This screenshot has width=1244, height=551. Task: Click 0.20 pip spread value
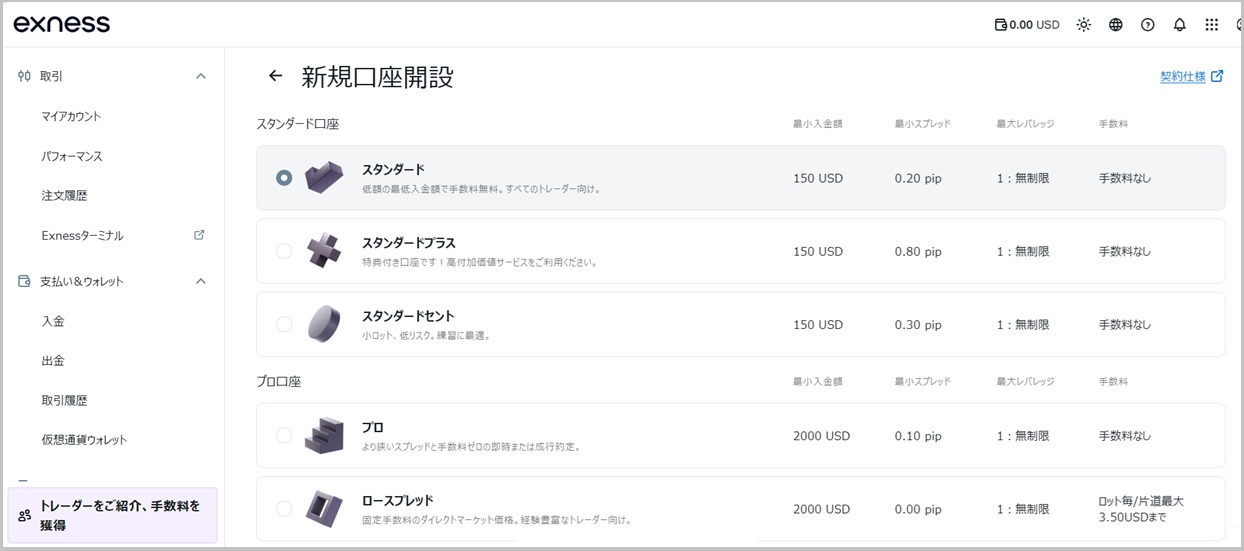[918, 178]
